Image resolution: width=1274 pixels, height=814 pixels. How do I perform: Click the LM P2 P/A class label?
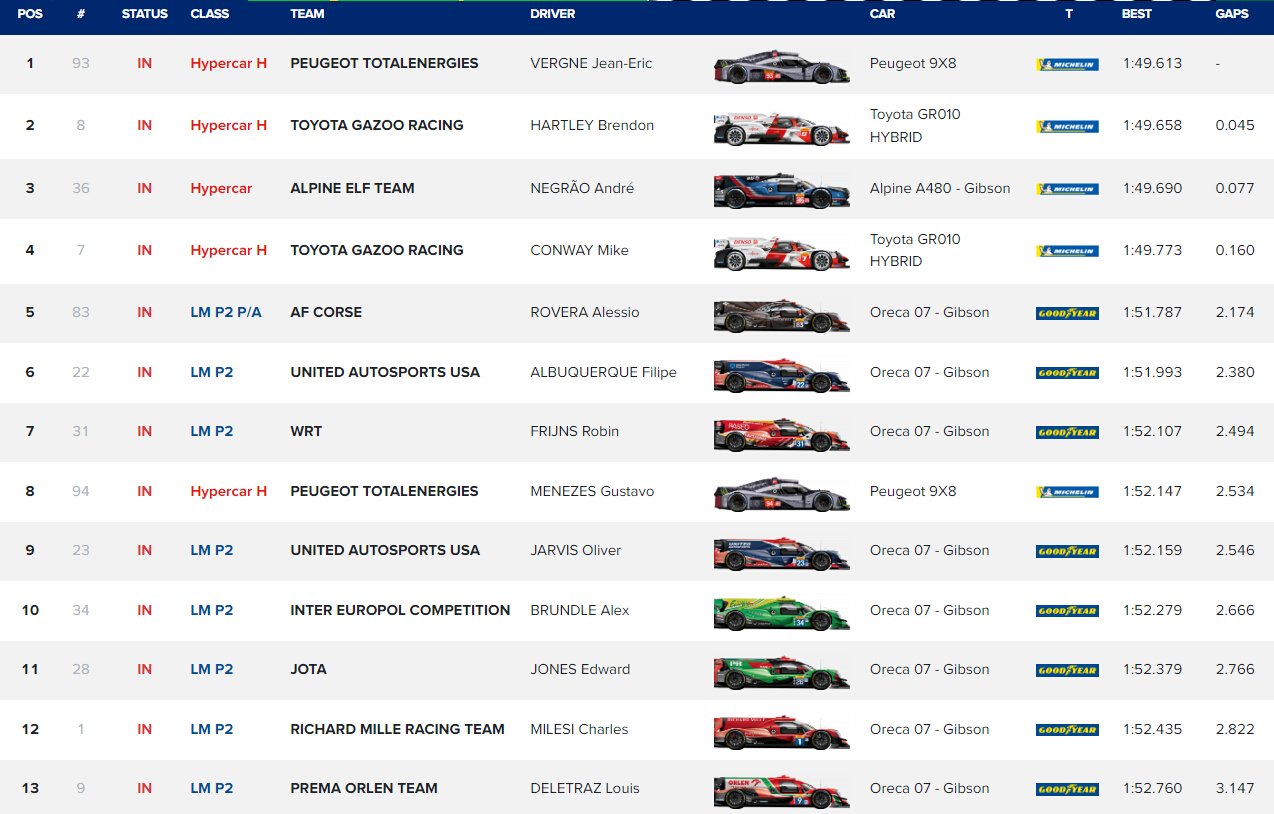tap(226, 312)
